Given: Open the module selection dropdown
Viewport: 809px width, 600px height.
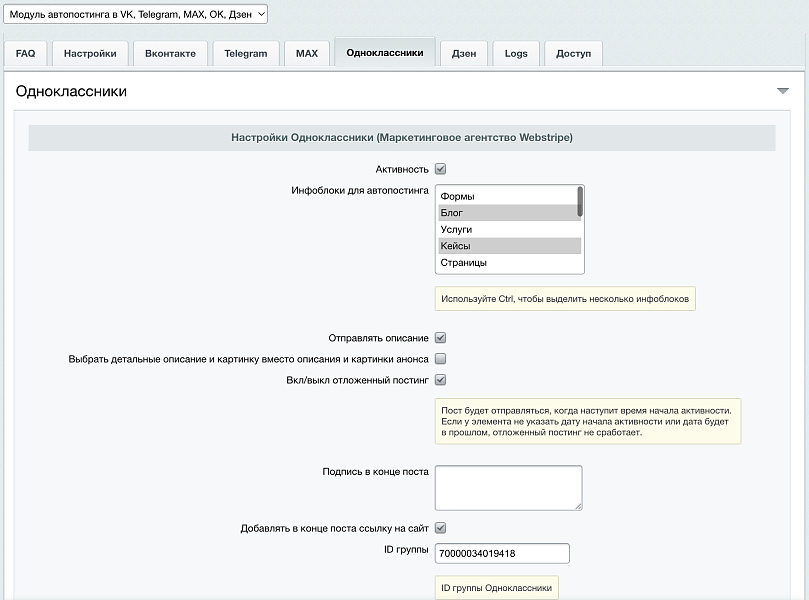Looking at the screenshot, I should click(136, 14).
